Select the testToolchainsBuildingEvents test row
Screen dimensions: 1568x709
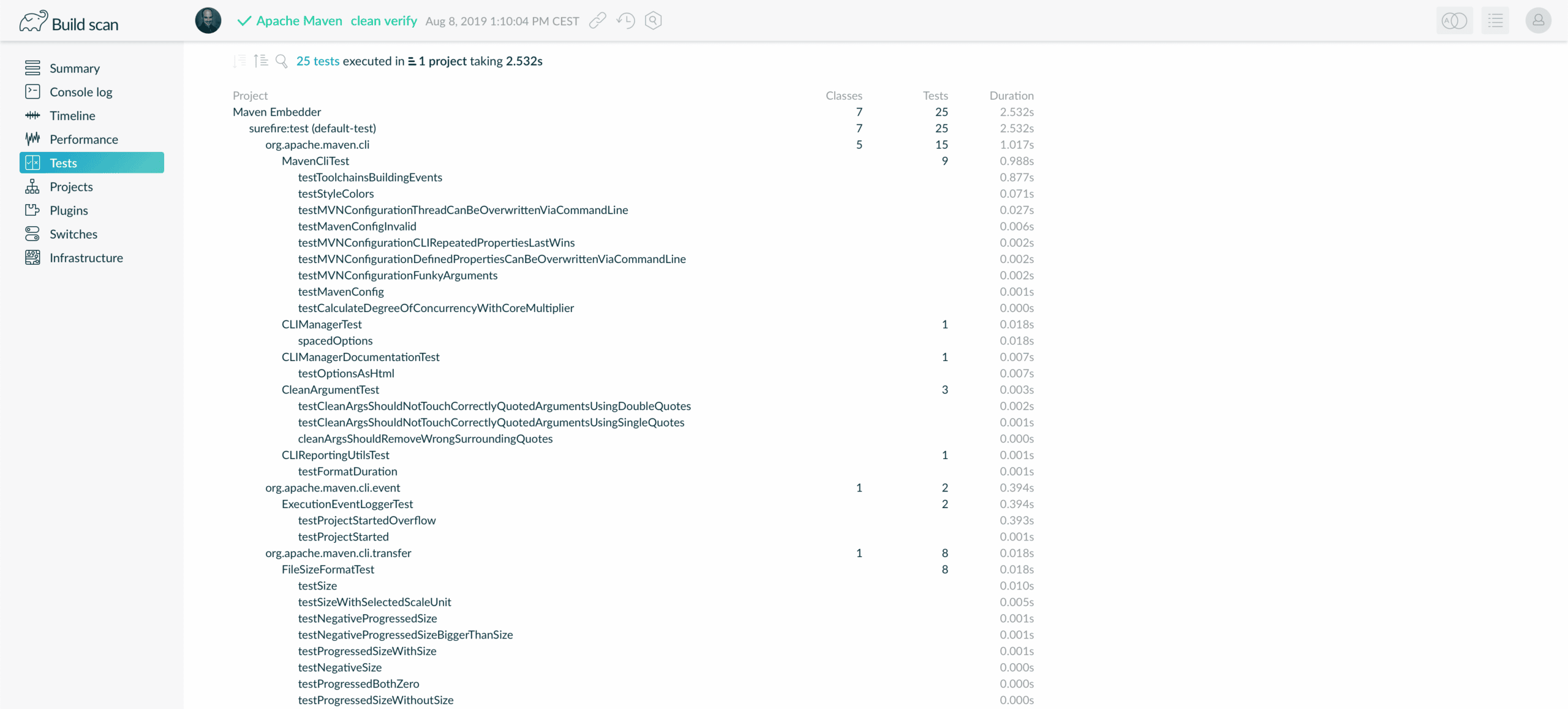pyautogui.click(x=370, y=177)
